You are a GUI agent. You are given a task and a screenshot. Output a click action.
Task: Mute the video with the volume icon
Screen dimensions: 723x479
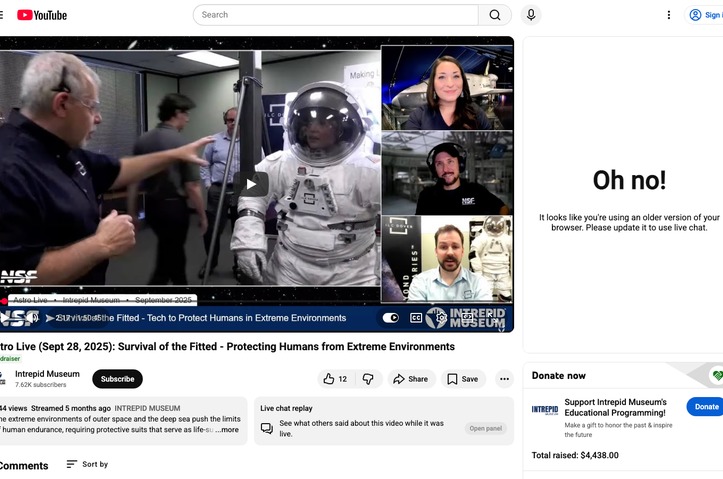click(x=33, y=318)
